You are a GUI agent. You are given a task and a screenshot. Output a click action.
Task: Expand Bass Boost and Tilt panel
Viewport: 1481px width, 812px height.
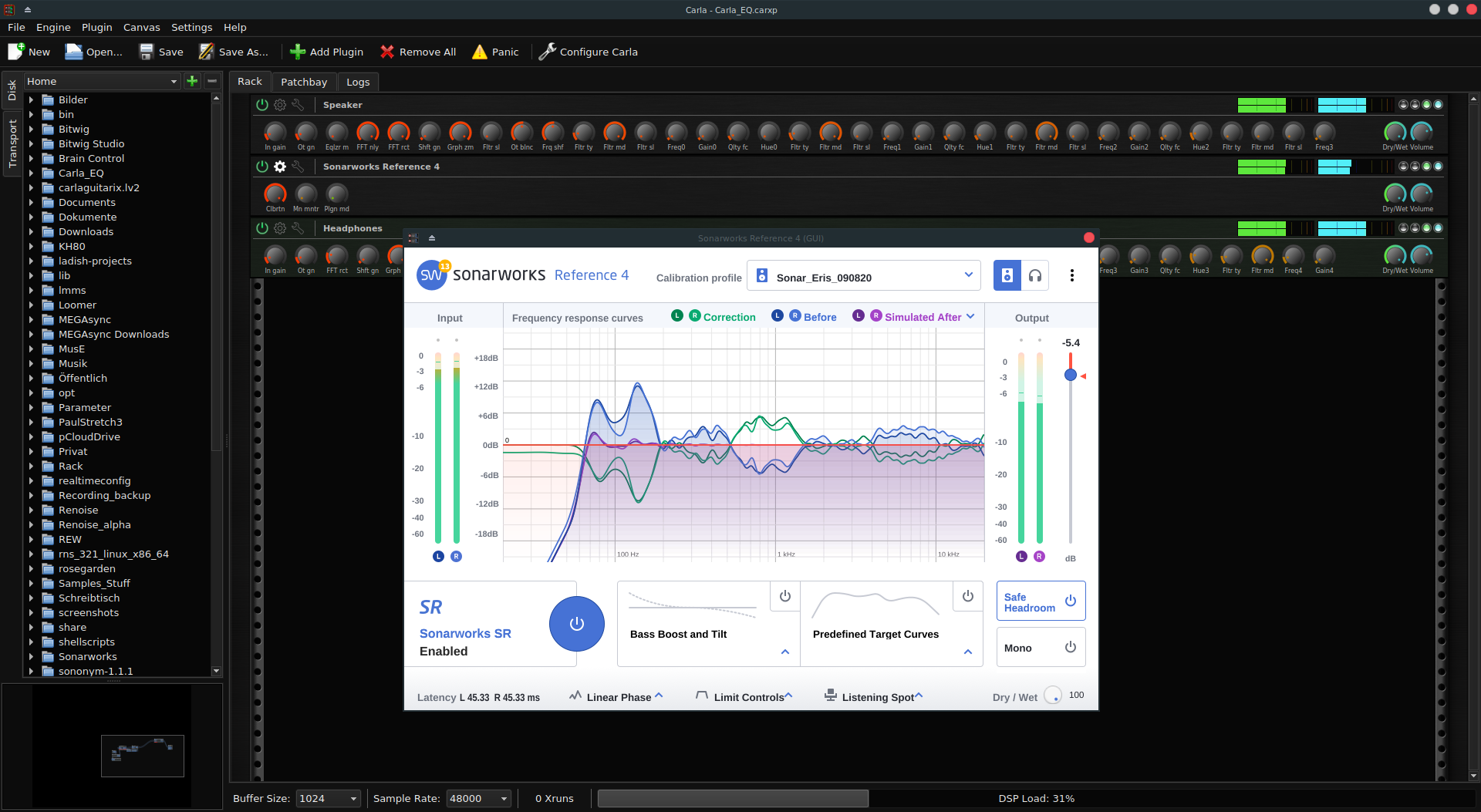click(x=784, y=652)
